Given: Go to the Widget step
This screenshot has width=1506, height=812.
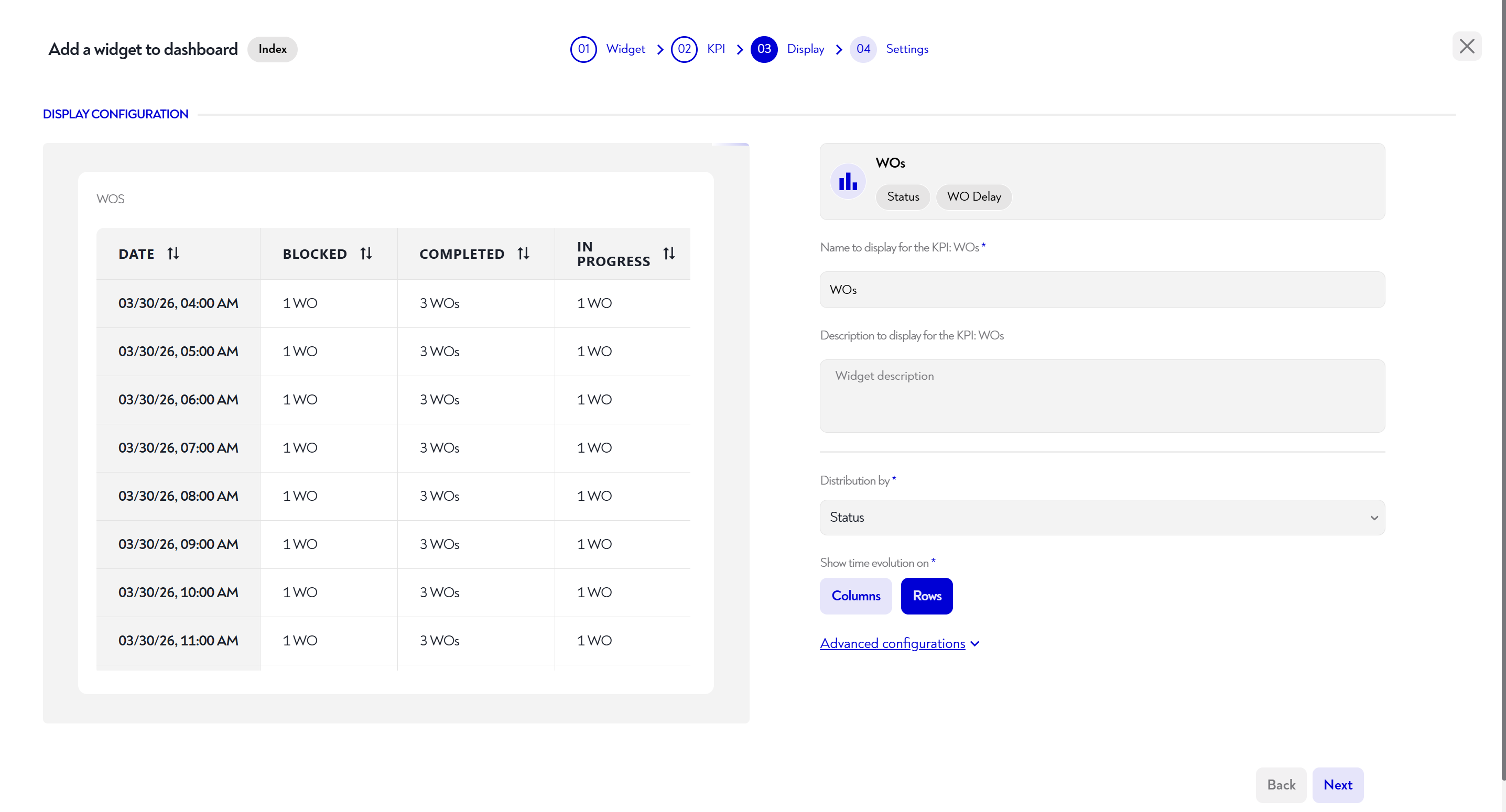Looking at the screenshot, I should coord(625,49).
